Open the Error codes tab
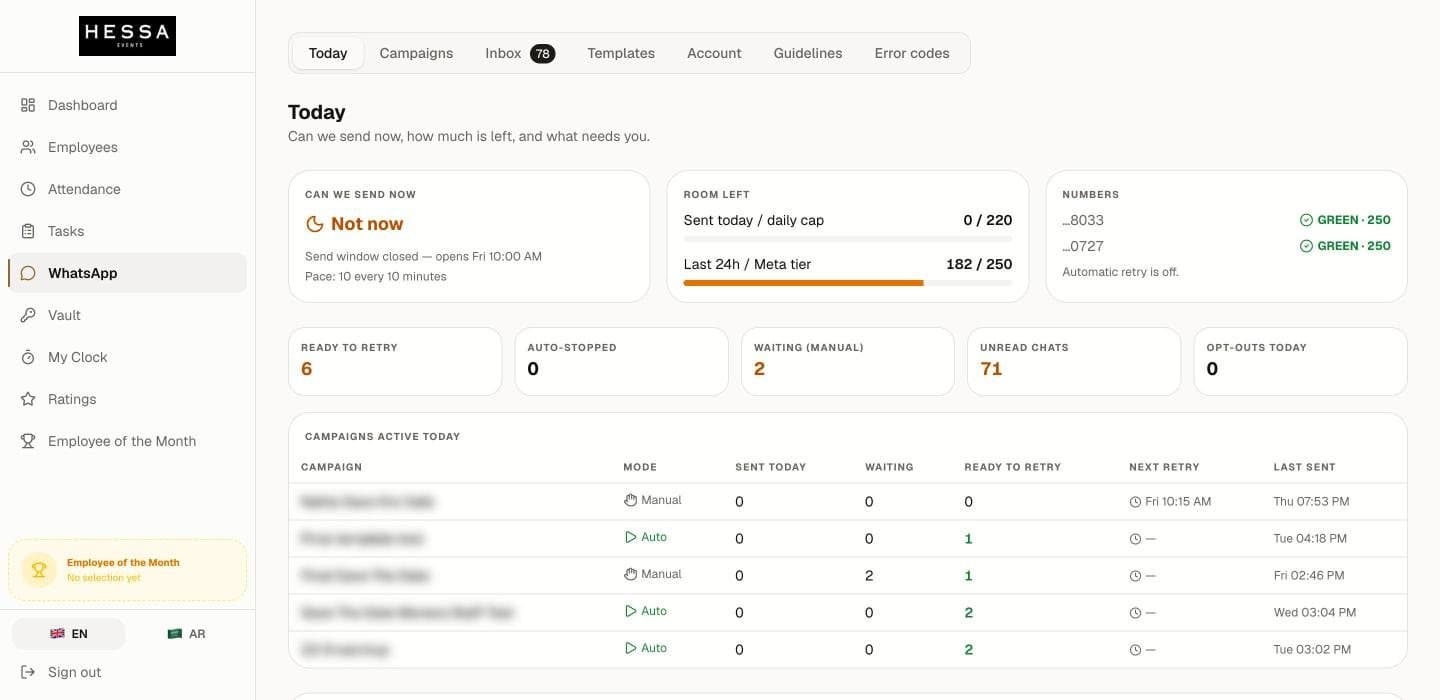Image resolution: width=1440 pixels, height=700 pixels. 912,53
